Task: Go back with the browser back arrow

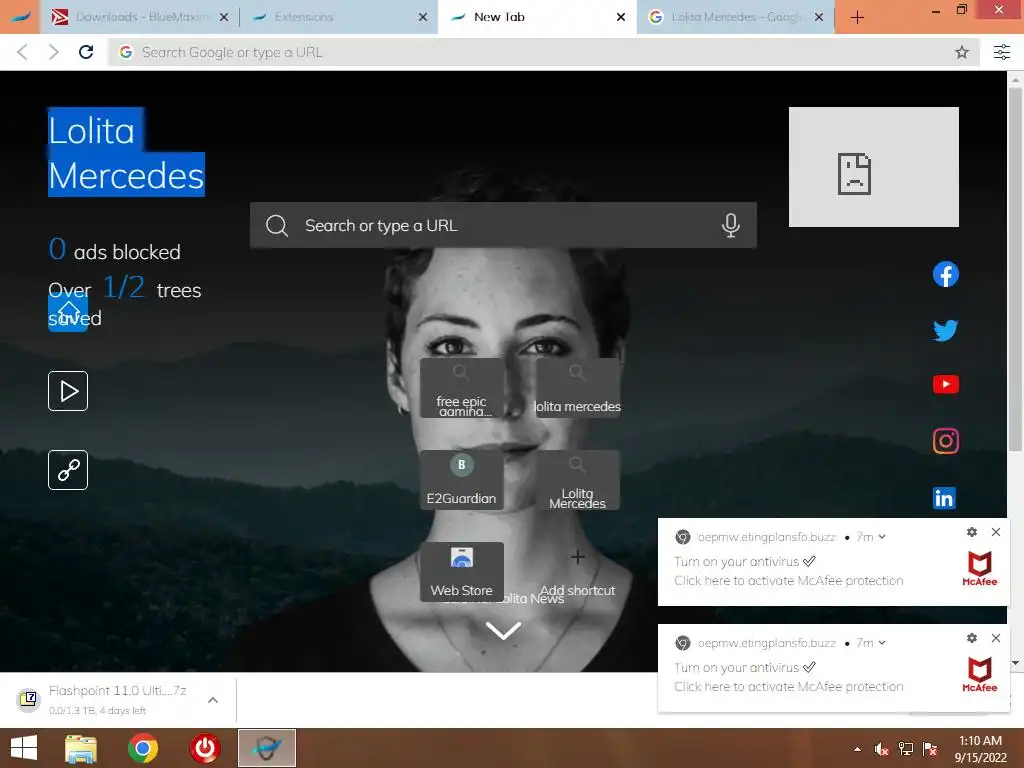Action: click(x=22, y=52)
